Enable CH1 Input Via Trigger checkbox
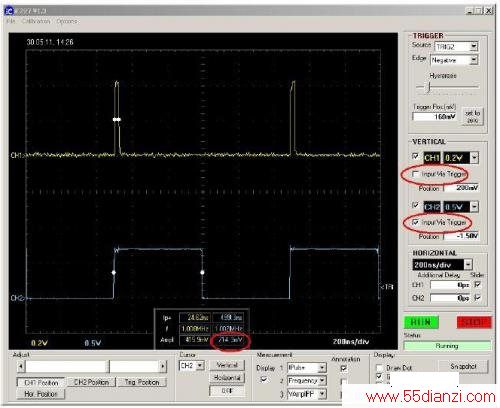This screenshot has width=500, height=408. (x=415, y=174)
